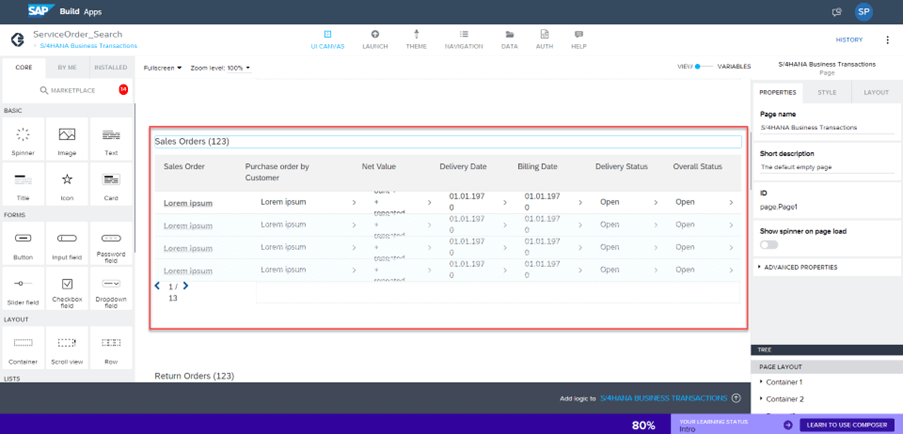Open the SP user profile avatar

coord(863,11)
